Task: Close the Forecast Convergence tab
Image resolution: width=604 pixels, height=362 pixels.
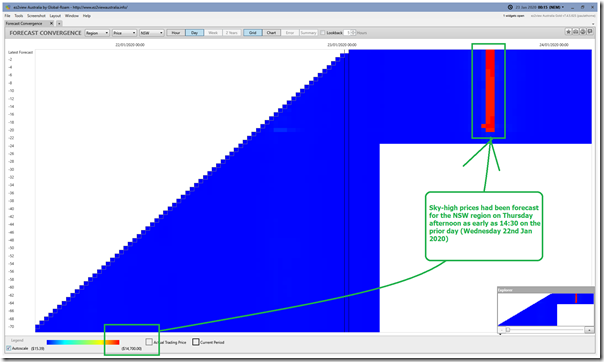Action: click(x=52, y=23)
